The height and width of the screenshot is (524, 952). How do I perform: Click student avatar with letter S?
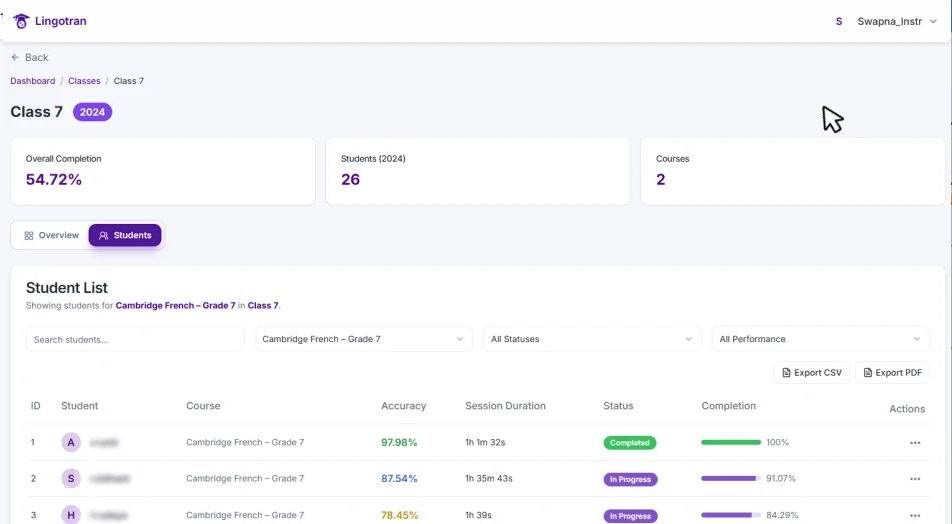(71, 479)
